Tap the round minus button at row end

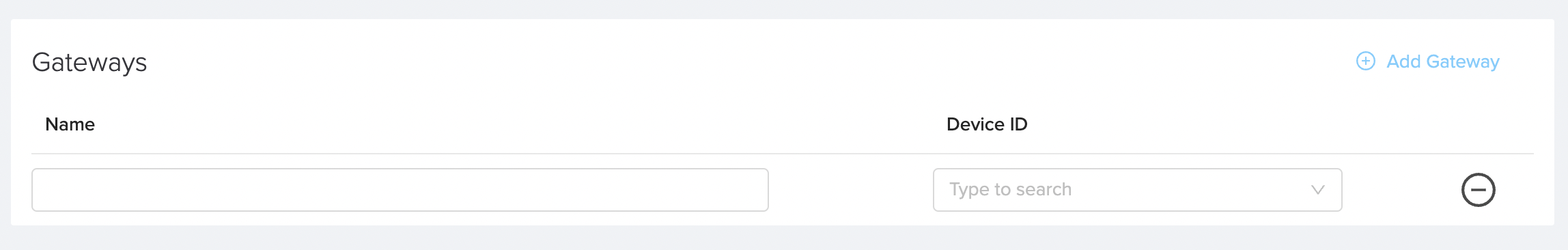[1478, 190]
